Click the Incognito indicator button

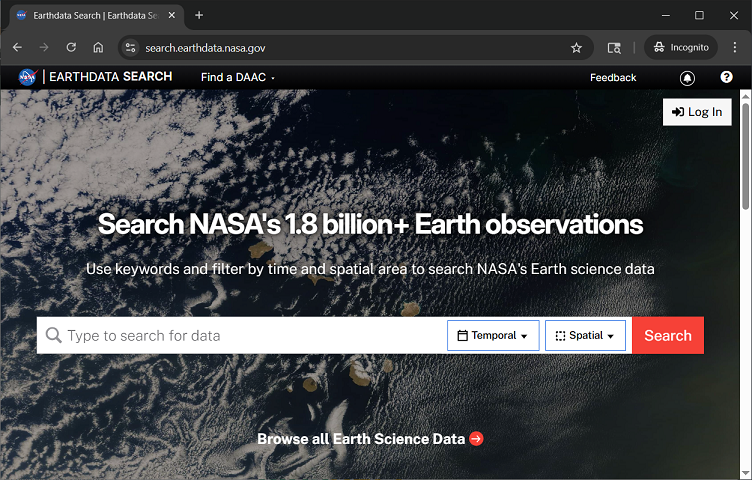[x=681, y=47]
